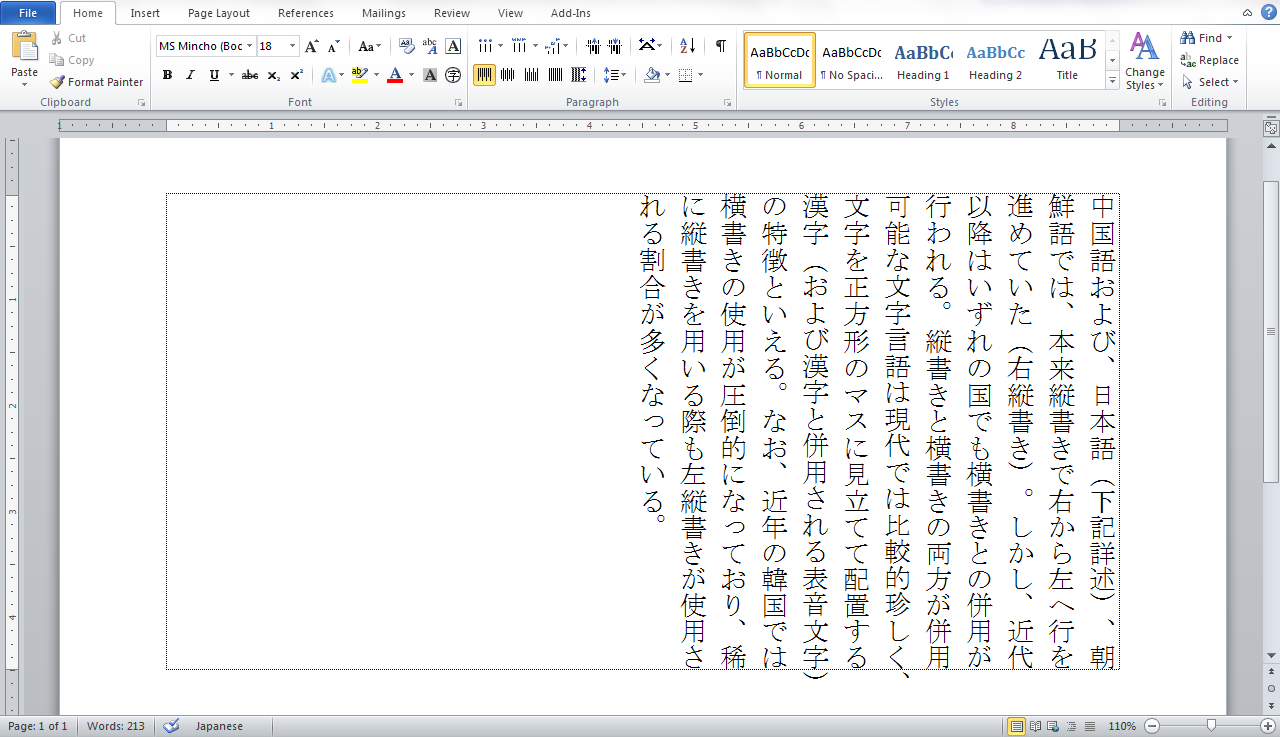Image resolution: width=1280 pixels, height=737 pixels.
Task: Click the Clear Formatting icon
Action: (x=407, y=46)
